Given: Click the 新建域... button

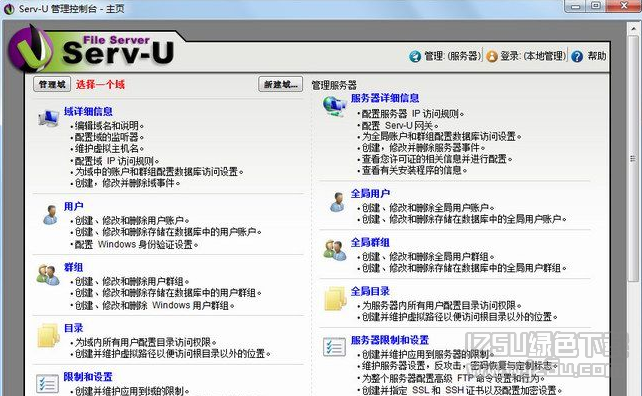Looking at the screenshot, I should (x=280, y=84).
